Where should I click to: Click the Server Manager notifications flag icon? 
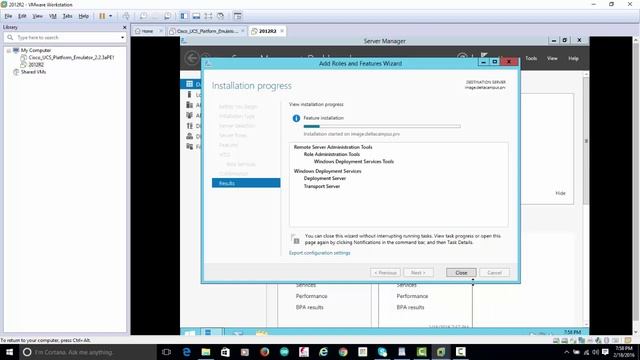pyautogui.click(x=484, y=55)
